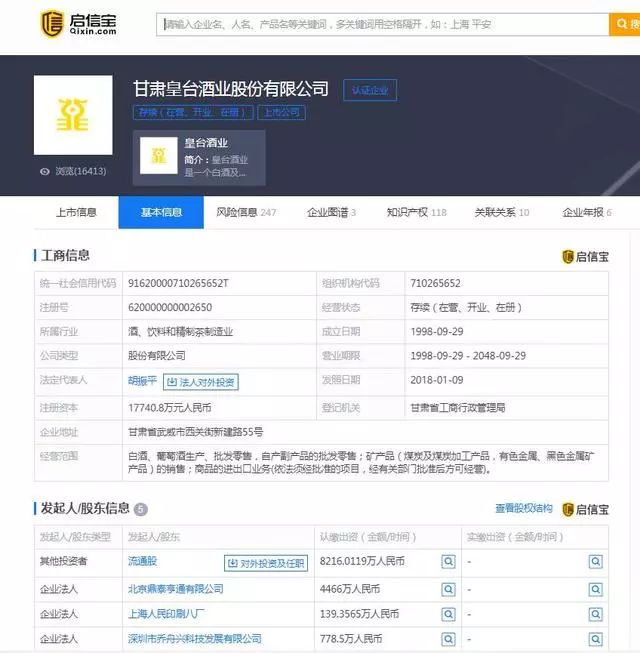Click the 工商信息 section heading
The image size is (640, 653).
(65, 255)
